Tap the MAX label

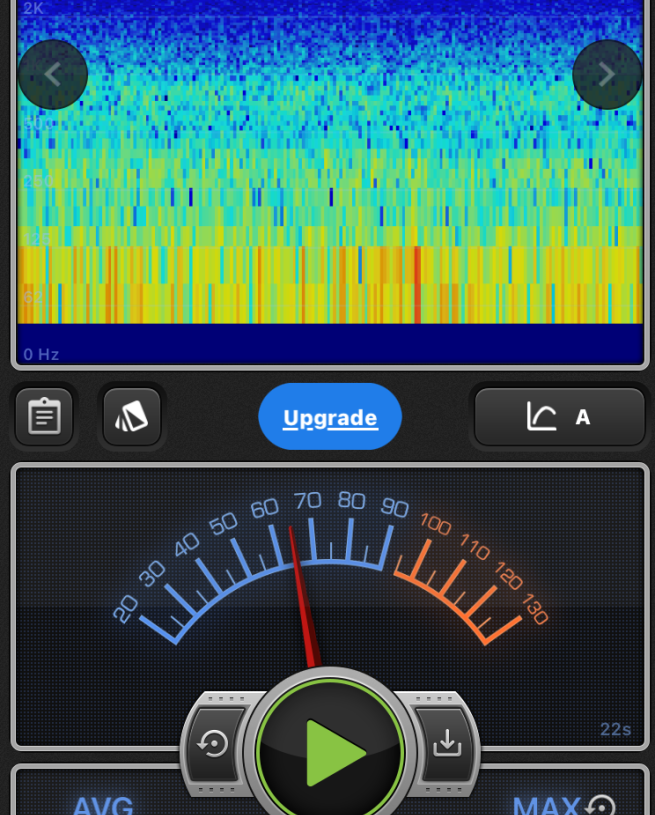[x=546, y=805]
